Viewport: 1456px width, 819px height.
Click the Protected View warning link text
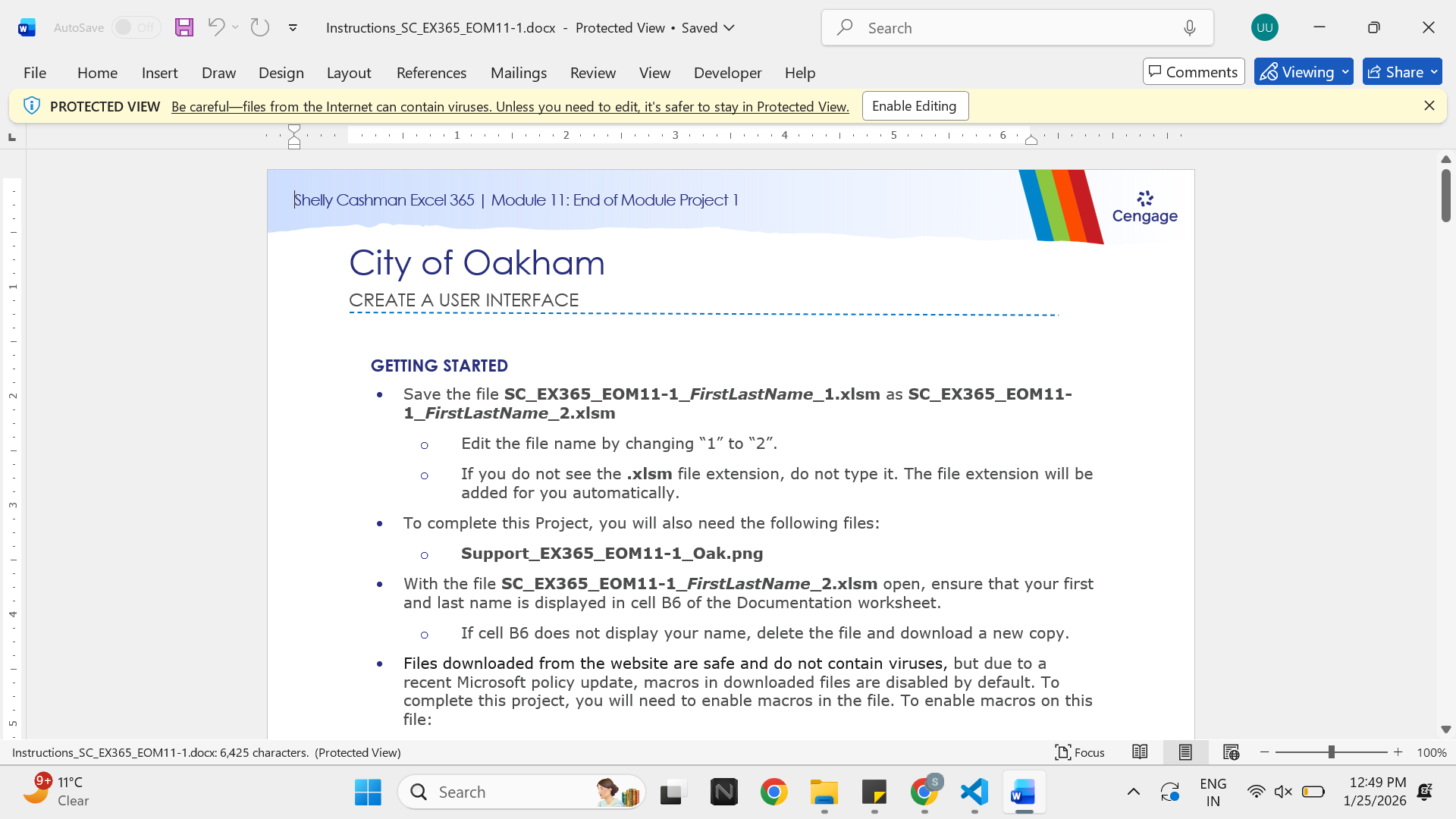click(x=510, y=107)
